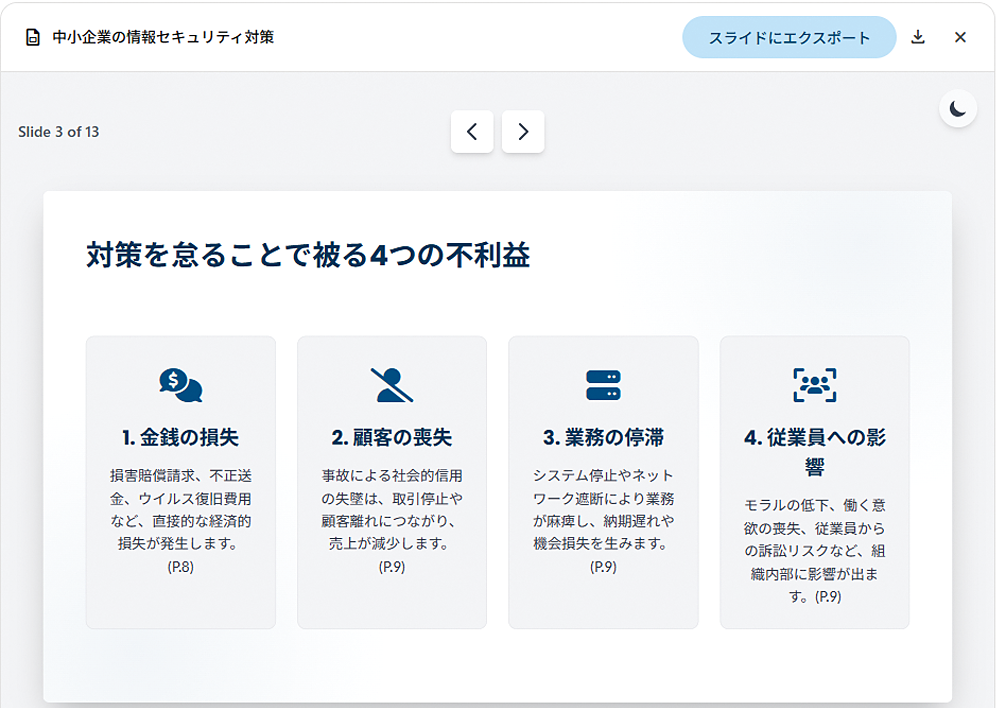
Task: Click the employees group icon
Action: coord(814,385)
